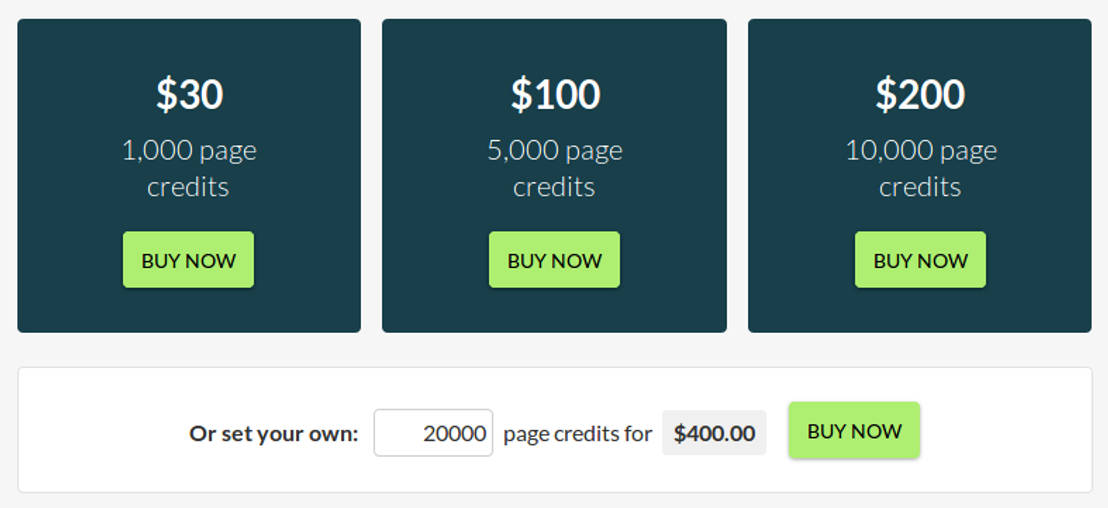Image resolution: width=1108 pixels, height=508 pixels.
Task: Click BUY NOW beside the $400.00 price
Action: click(x=854, y=431)
